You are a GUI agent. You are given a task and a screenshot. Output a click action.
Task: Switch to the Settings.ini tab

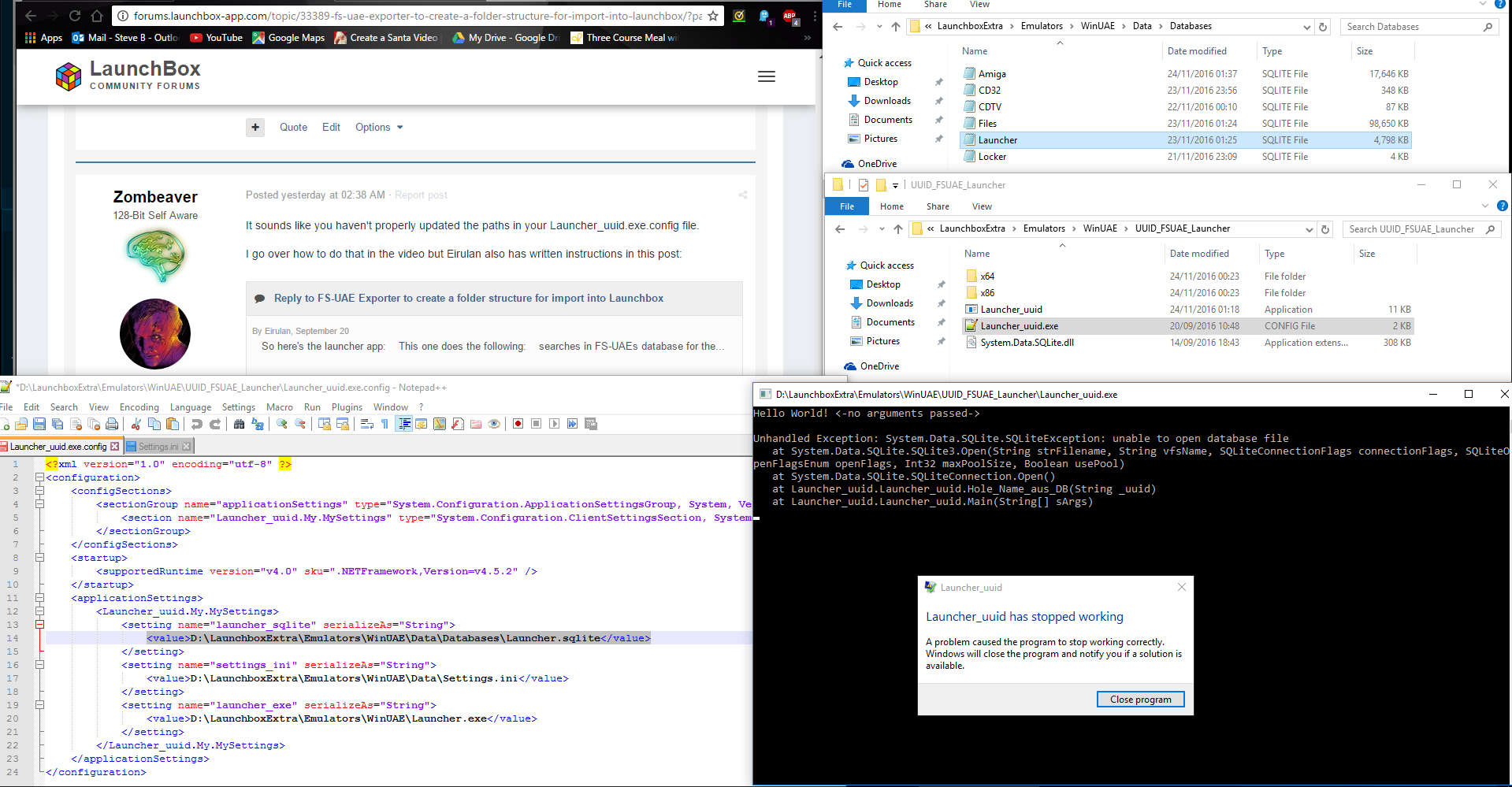pyautogui.click(x=158, y=447)
